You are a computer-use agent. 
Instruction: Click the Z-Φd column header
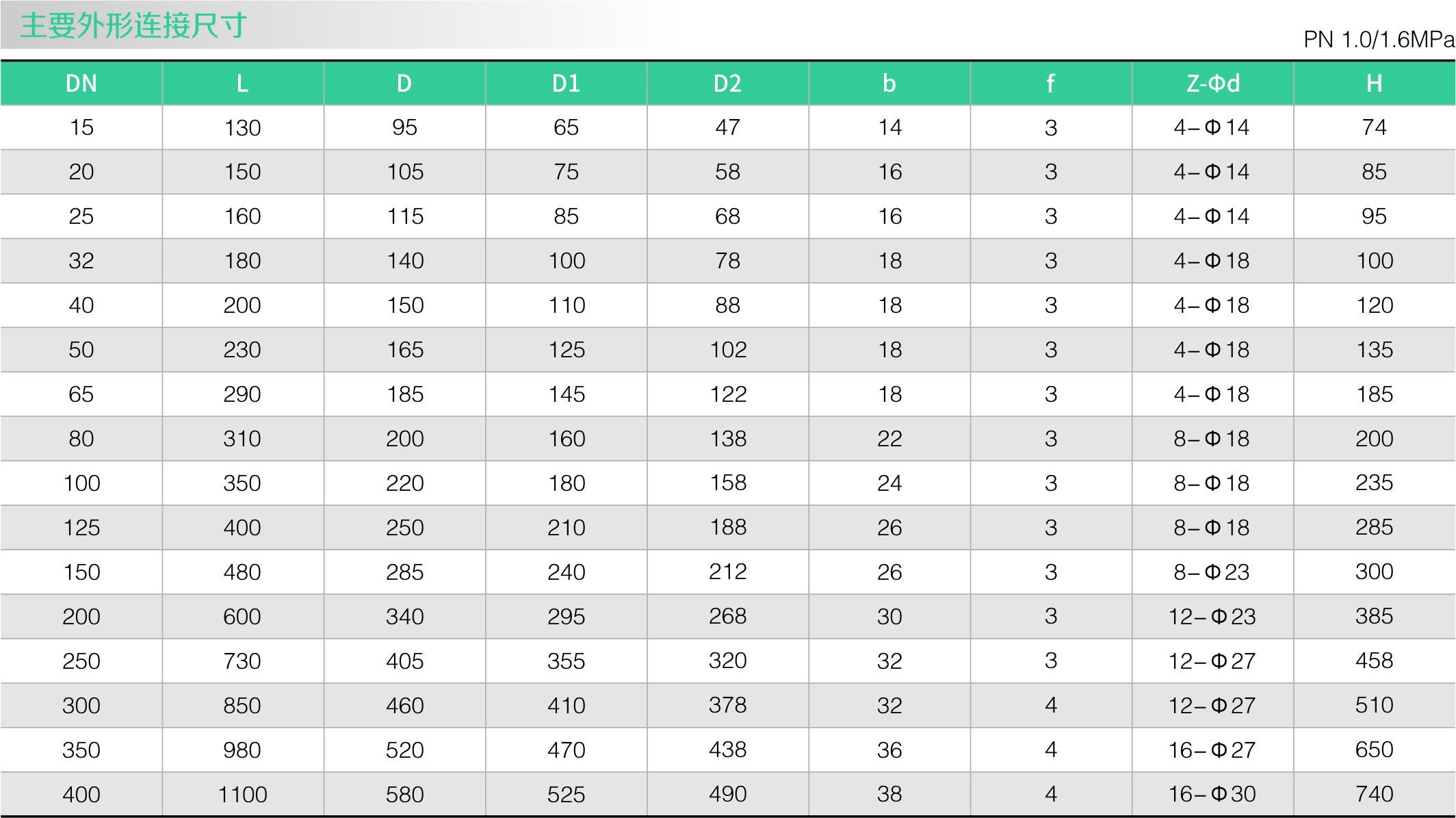click(1212, 84)
